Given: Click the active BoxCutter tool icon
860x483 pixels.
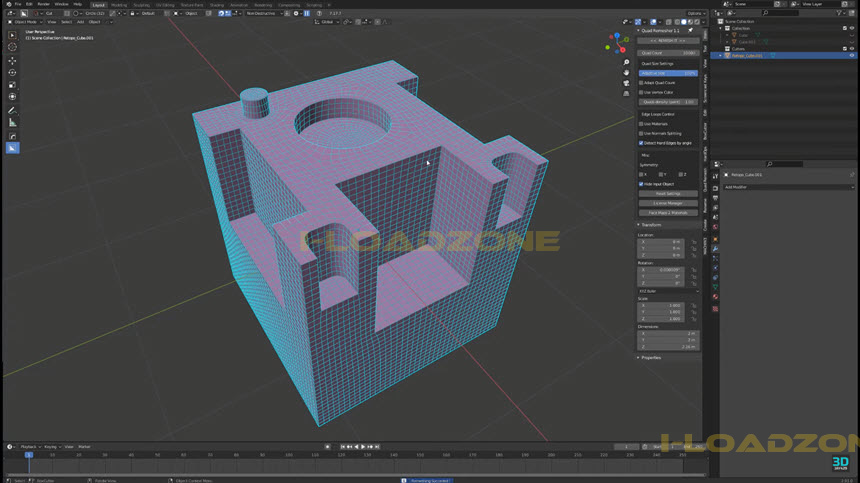Looking at the screenshot, I should pyautogui.click(x=12, y=148).
